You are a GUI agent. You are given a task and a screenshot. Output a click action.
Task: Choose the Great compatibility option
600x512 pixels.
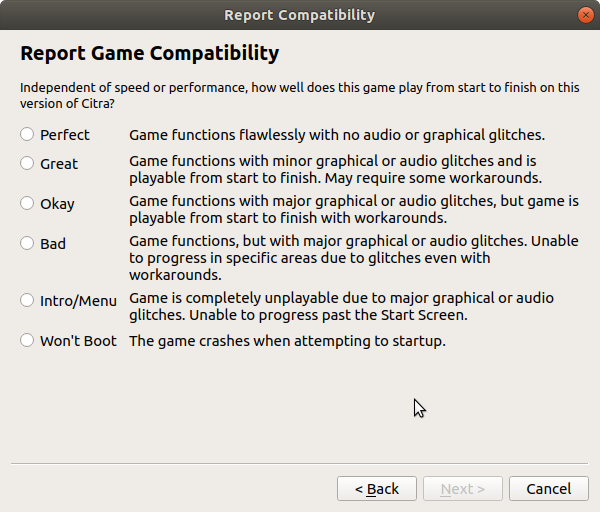pos(27,164)
